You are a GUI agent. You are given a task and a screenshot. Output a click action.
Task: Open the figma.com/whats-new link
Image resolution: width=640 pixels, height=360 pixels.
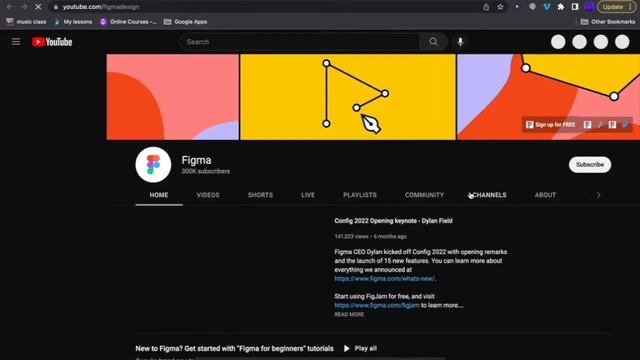(384, 278)
